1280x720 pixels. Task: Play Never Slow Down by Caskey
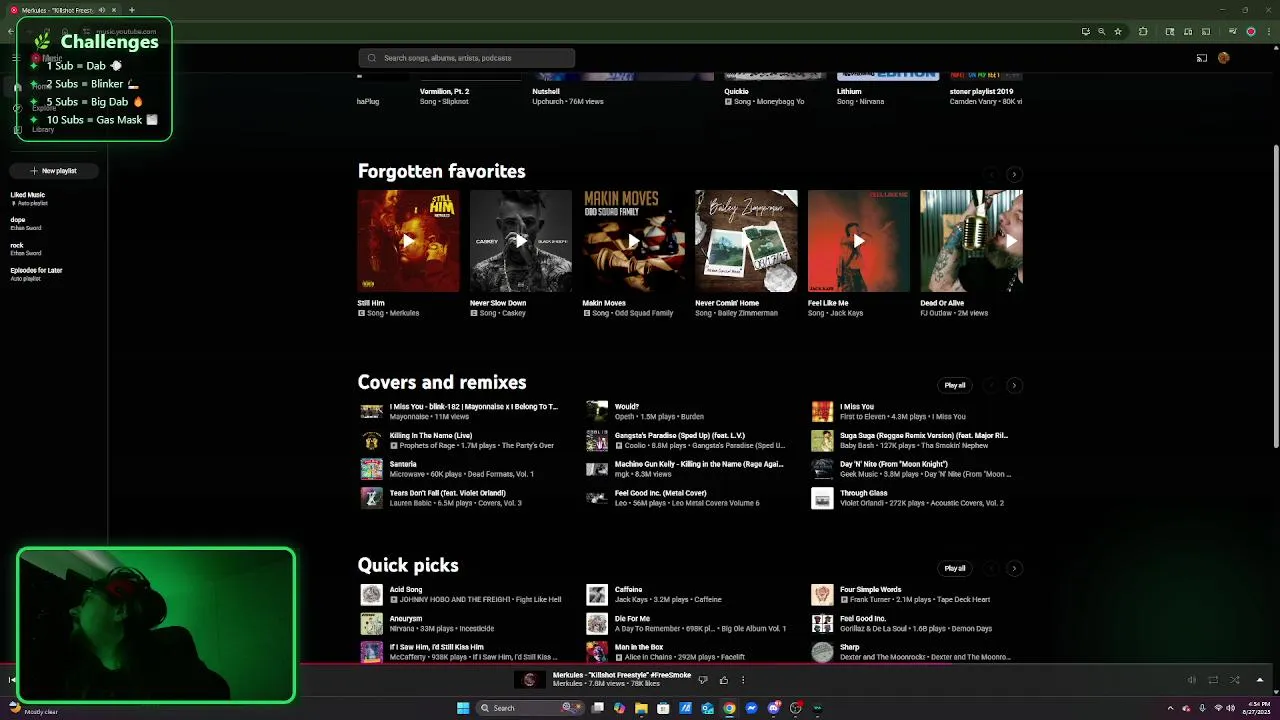(521, 241)
